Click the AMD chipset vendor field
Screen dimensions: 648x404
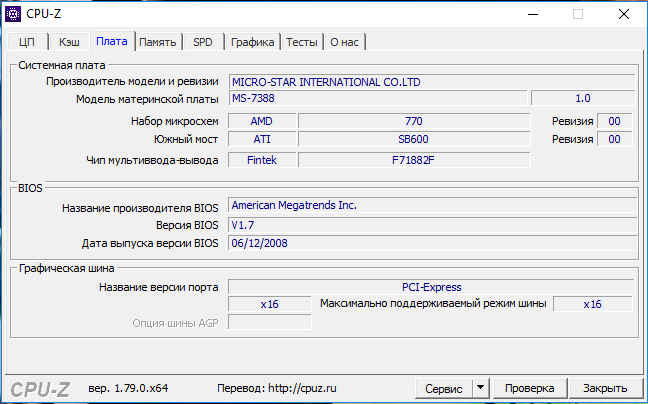click(x=262, y=121)
